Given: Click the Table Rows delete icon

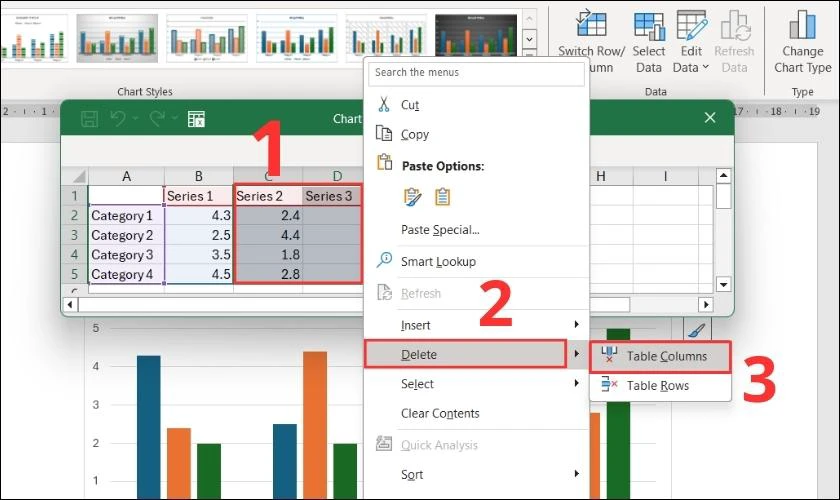Looking at the screenshot, I should (x=609, y=384).
